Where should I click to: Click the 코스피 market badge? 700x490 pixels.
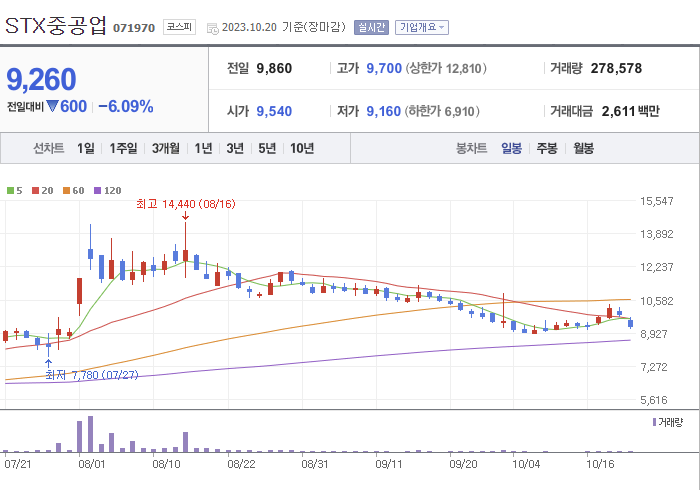[x=179, y=27]
